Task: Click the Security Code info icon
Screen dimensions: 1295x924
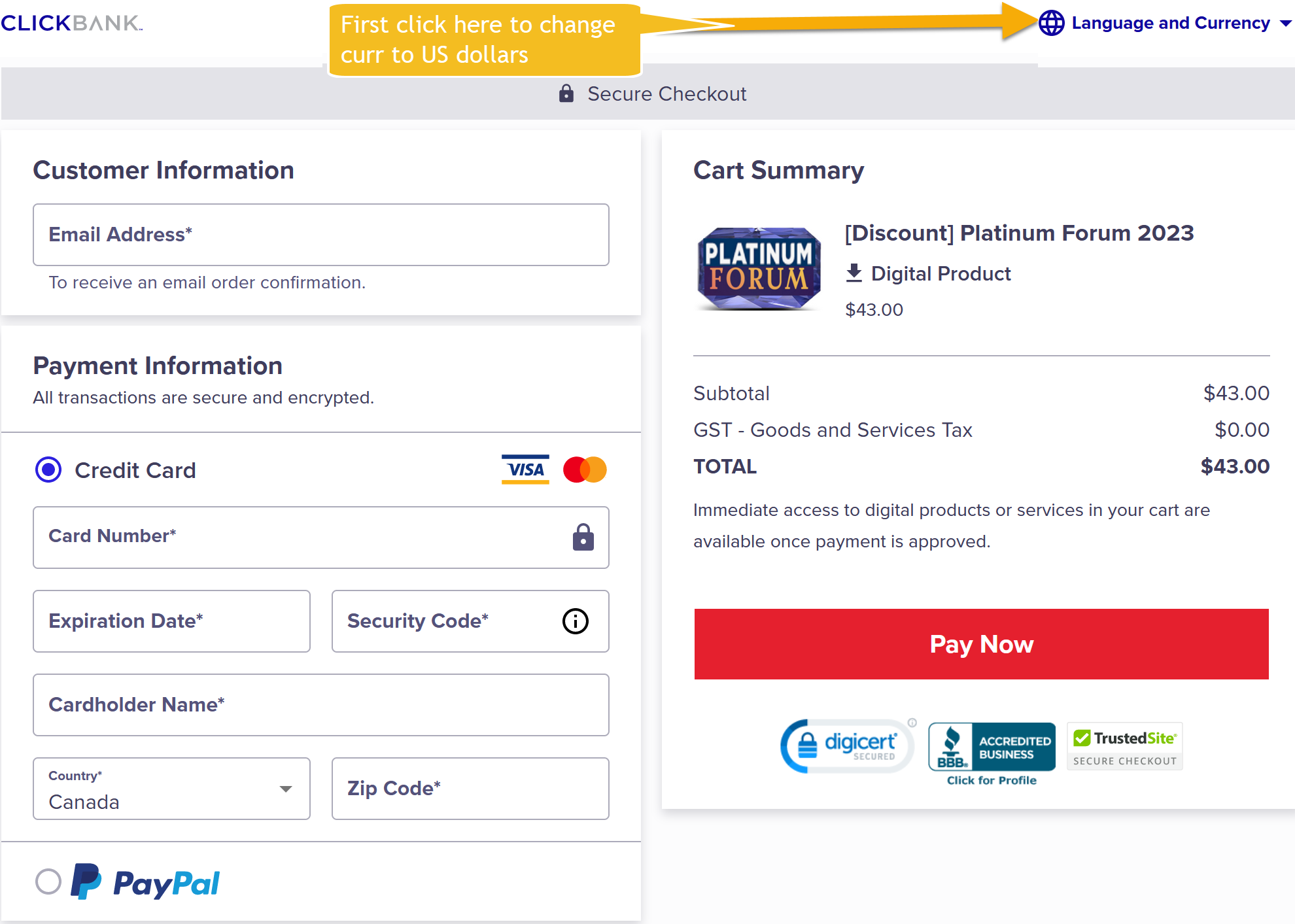Action: point(576,621)
